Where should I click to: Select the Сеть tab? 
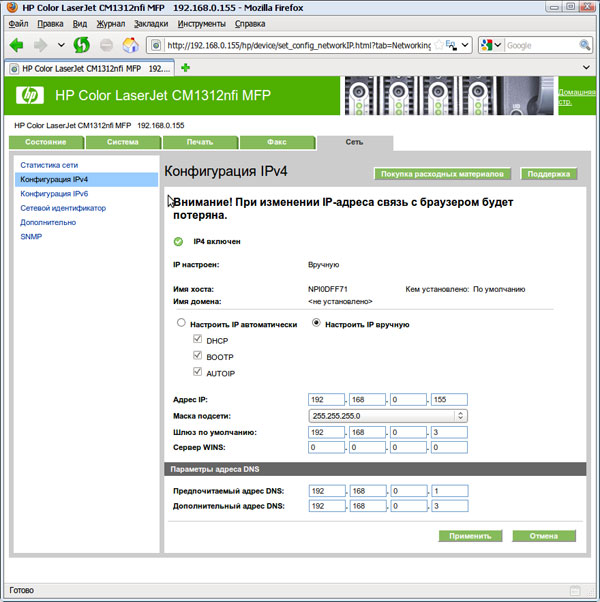(x=354, y=142)
